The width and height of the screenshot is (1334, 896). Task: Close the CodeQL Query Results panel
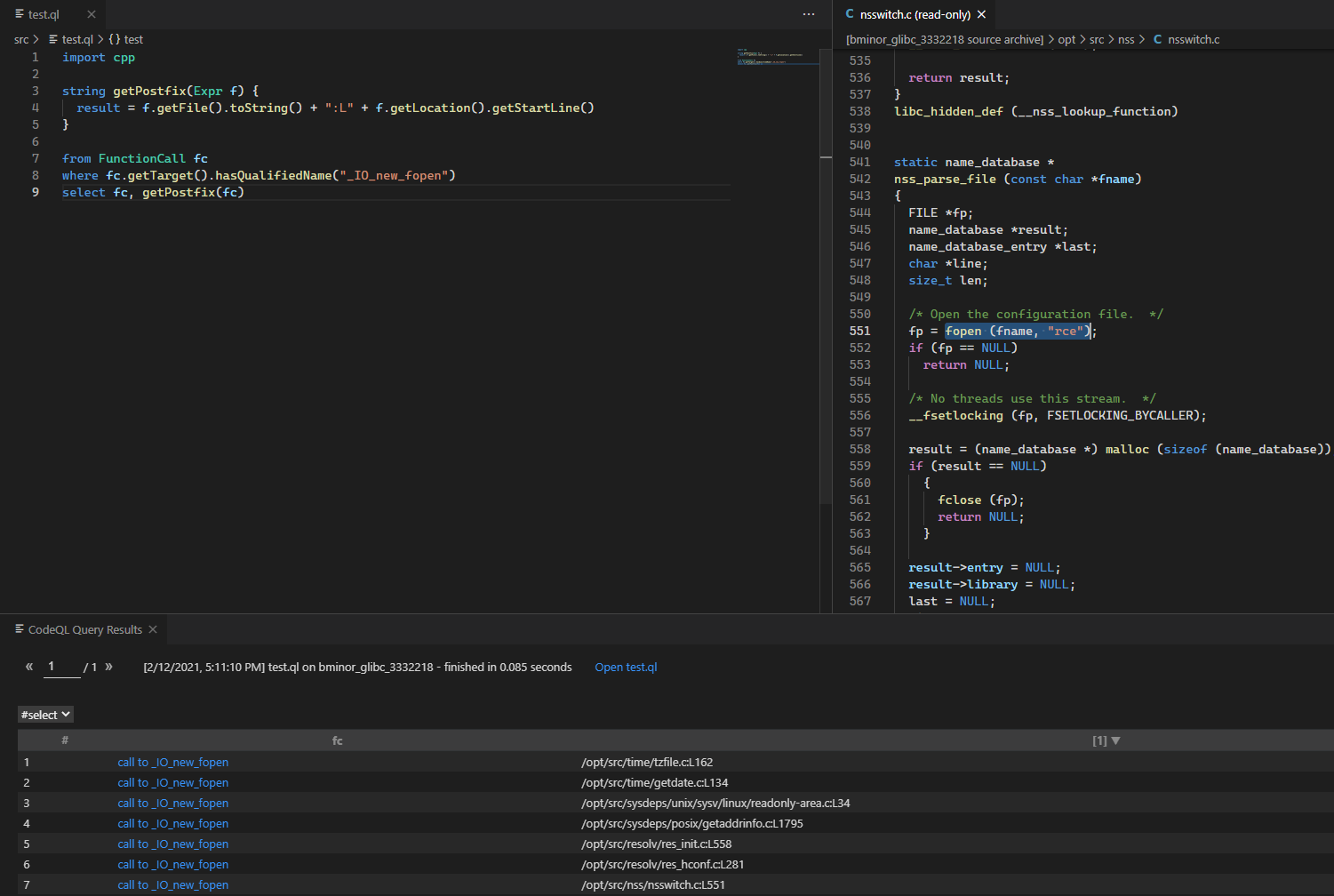click(153, 629)
